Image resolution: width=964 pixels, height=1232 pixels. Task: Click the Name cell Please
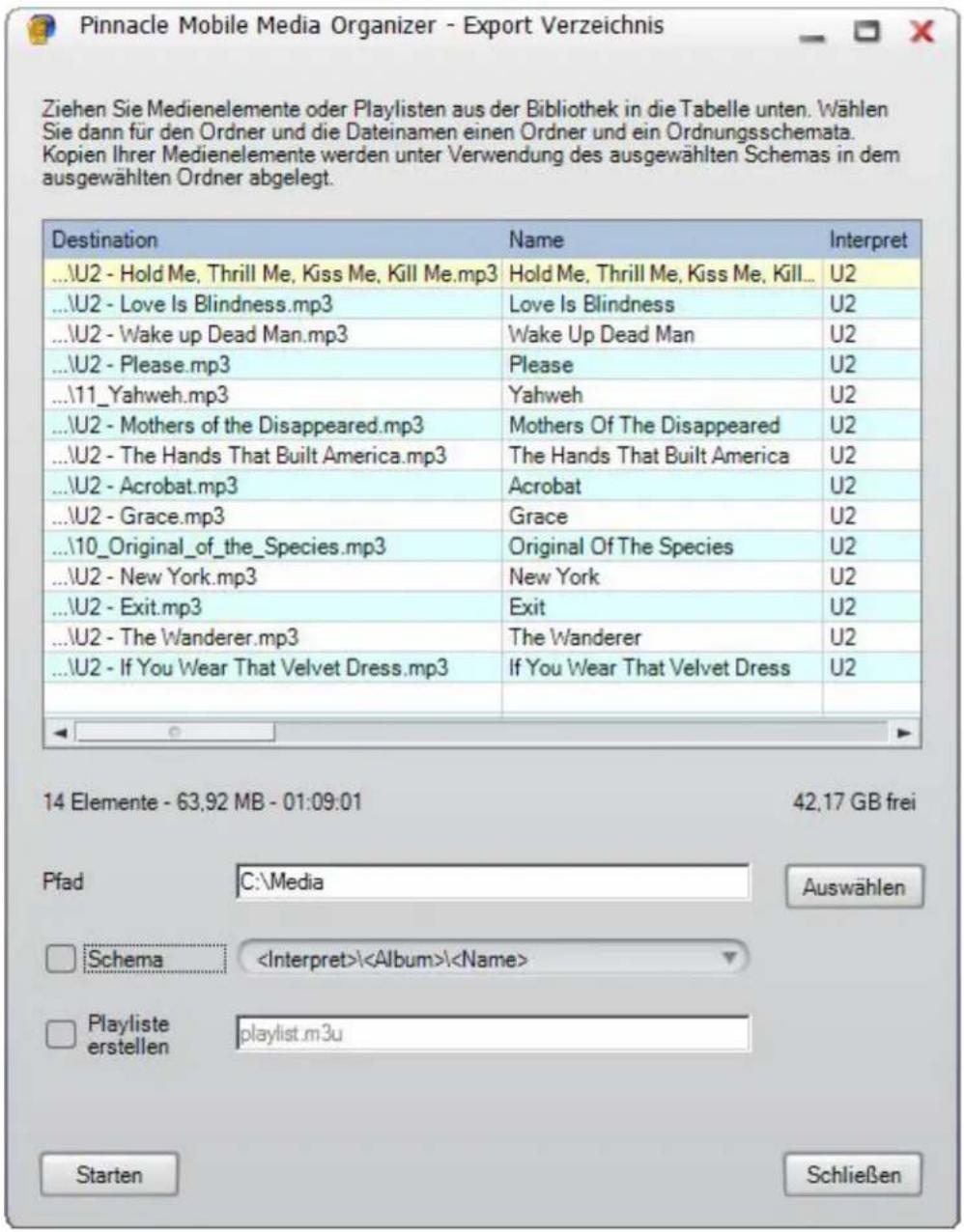click(663, 365)
